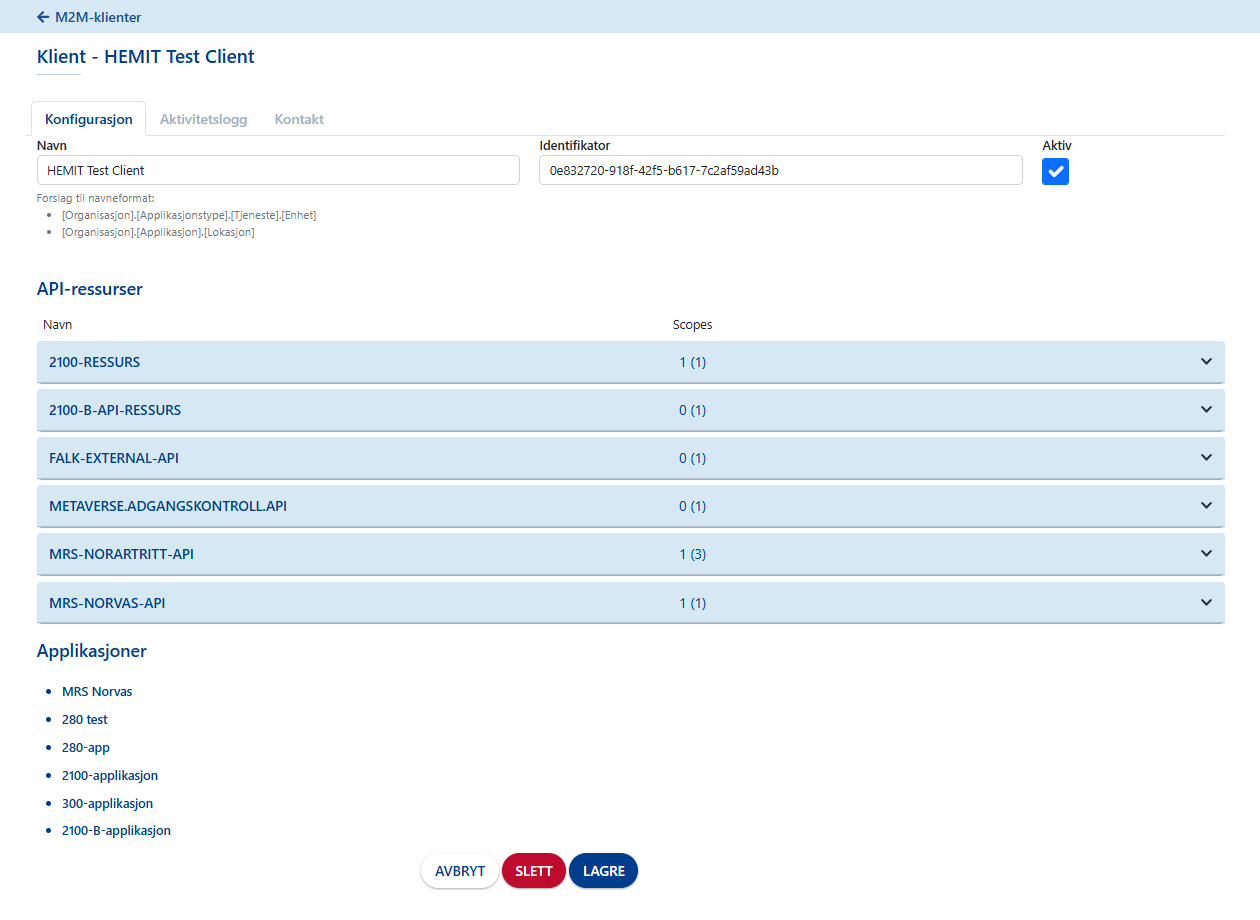Viewport: 1260px width, 920px height.
Task: Expand the 2100-RESSURS chevron
Action: [1206, 362]
